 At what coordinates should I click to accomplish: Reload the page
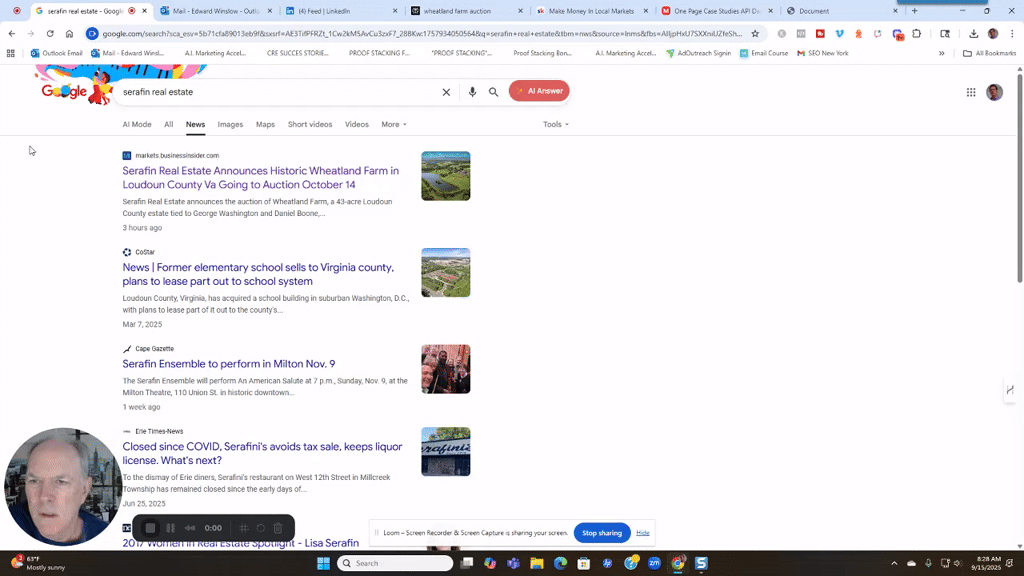pos(50,33)
